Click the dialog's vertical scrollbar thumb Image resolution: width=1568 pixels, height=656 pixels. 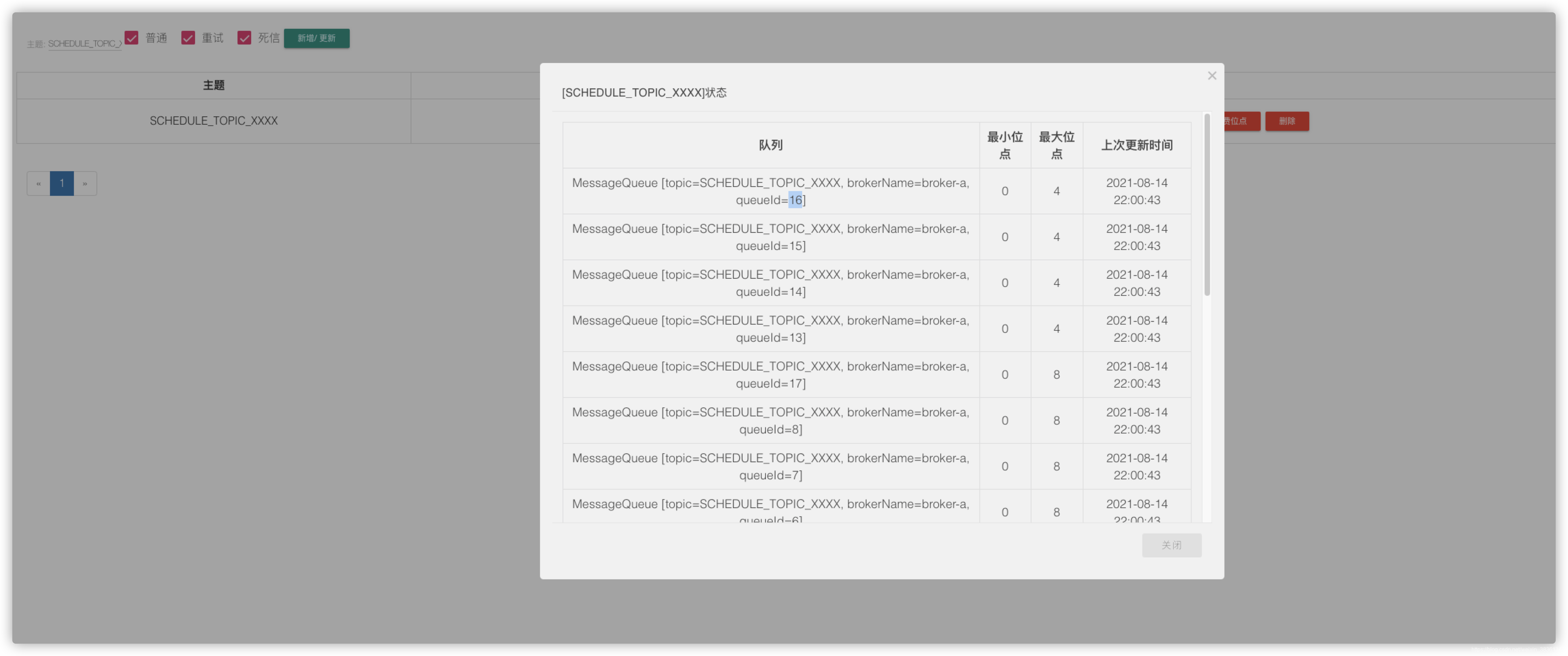pyautogui.click(x=1206, y=204)
